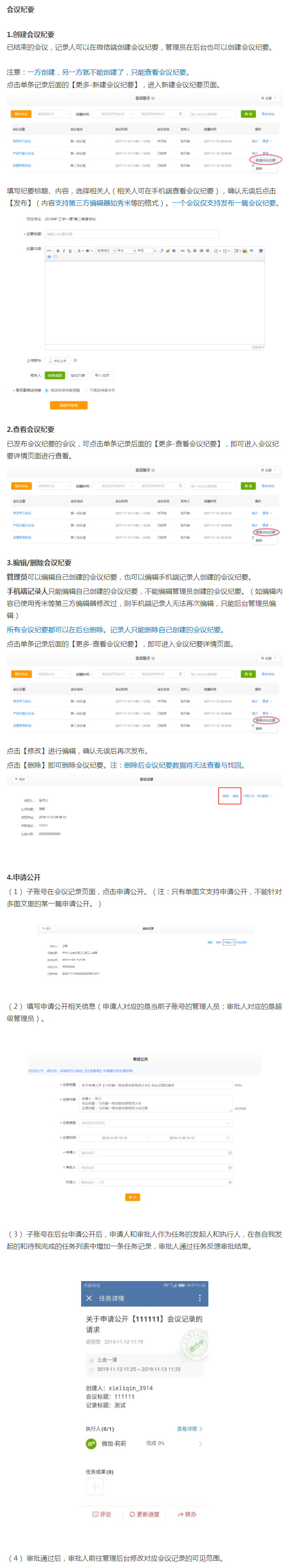
Task: Open the three-dot menu in 任务详情 header
Action: tap(200, 1298)
